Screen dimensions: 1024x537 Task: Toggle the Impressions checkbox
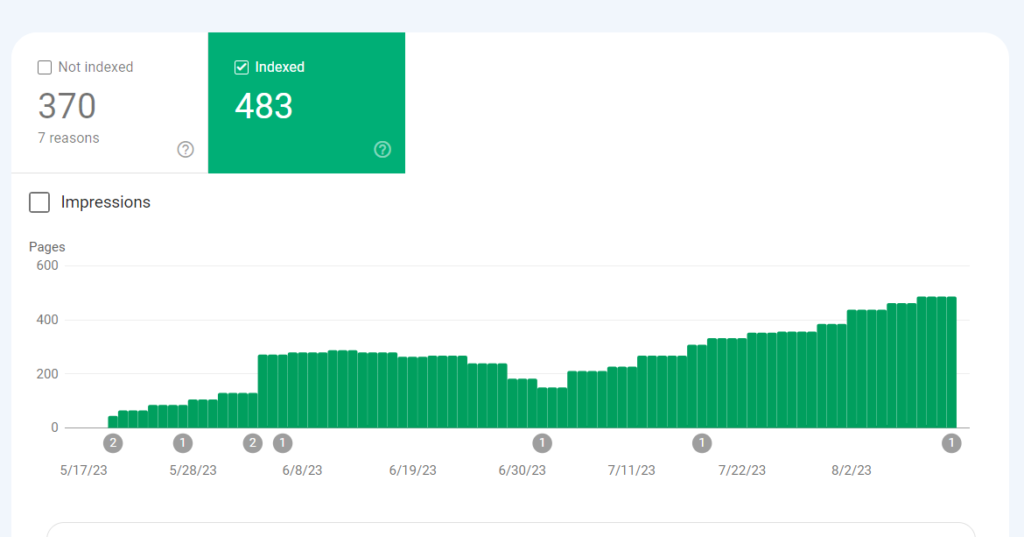[39, 203]
